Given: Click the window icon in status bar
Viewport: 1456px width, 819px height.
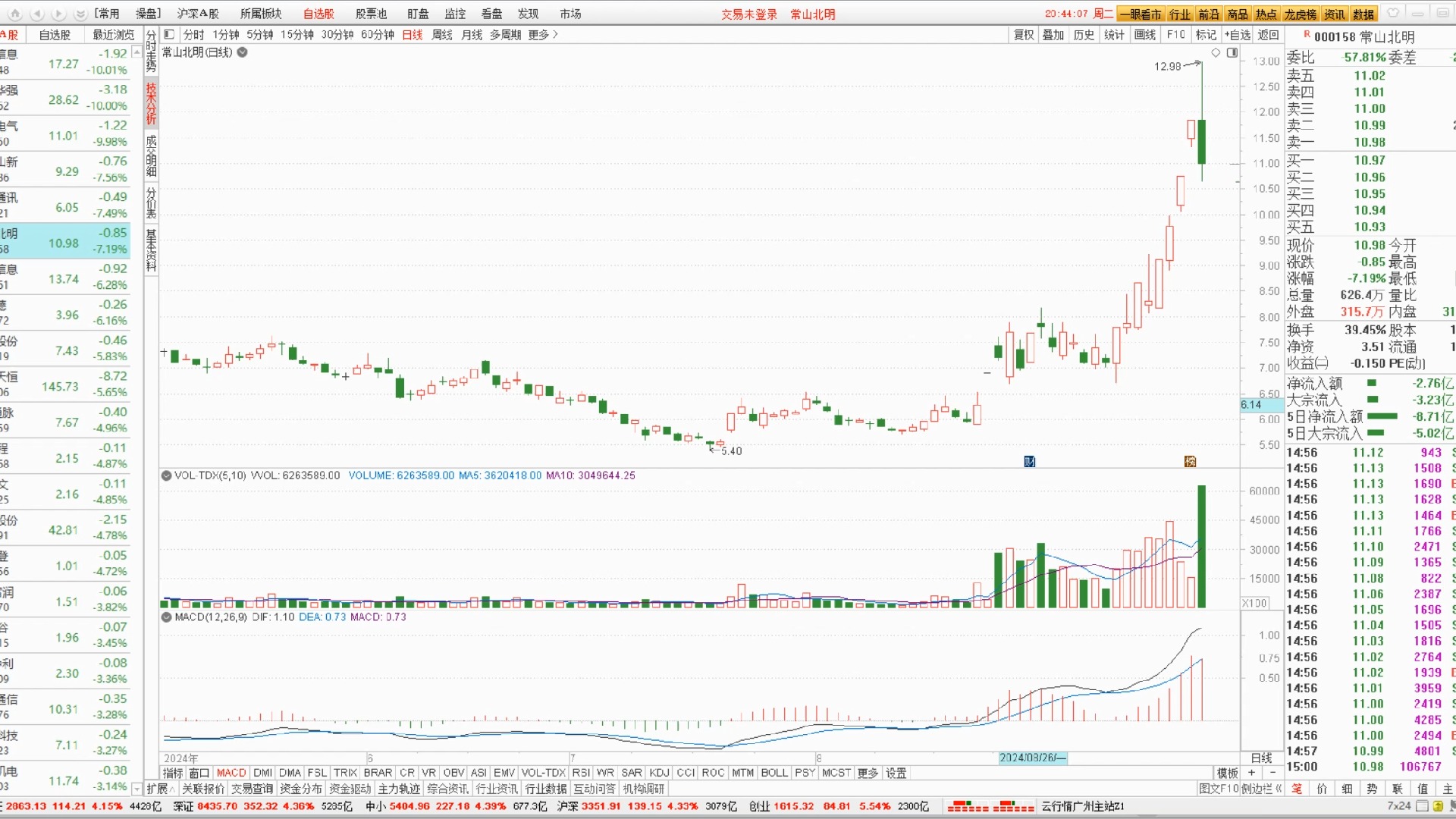Looking at the screenshot, I should click(1423, 806).
